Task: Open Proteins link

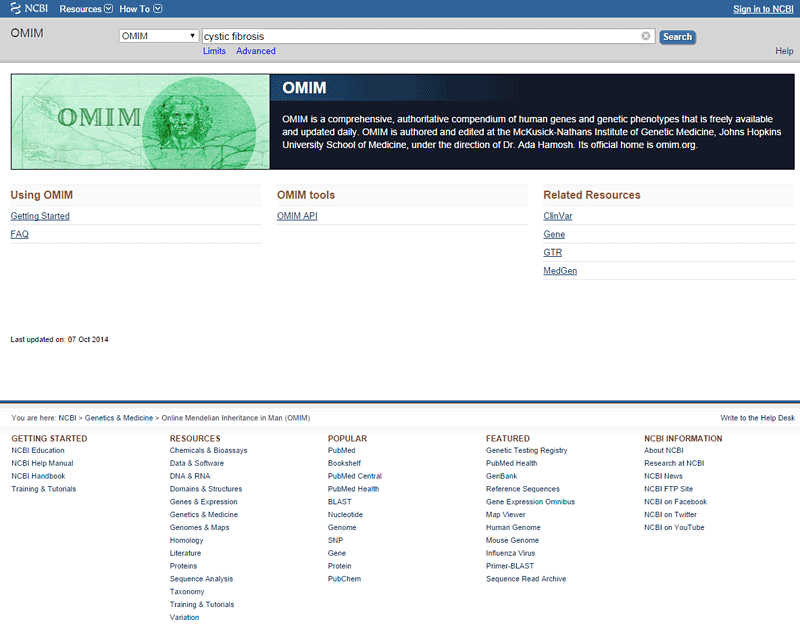Action: click(183, 566)
